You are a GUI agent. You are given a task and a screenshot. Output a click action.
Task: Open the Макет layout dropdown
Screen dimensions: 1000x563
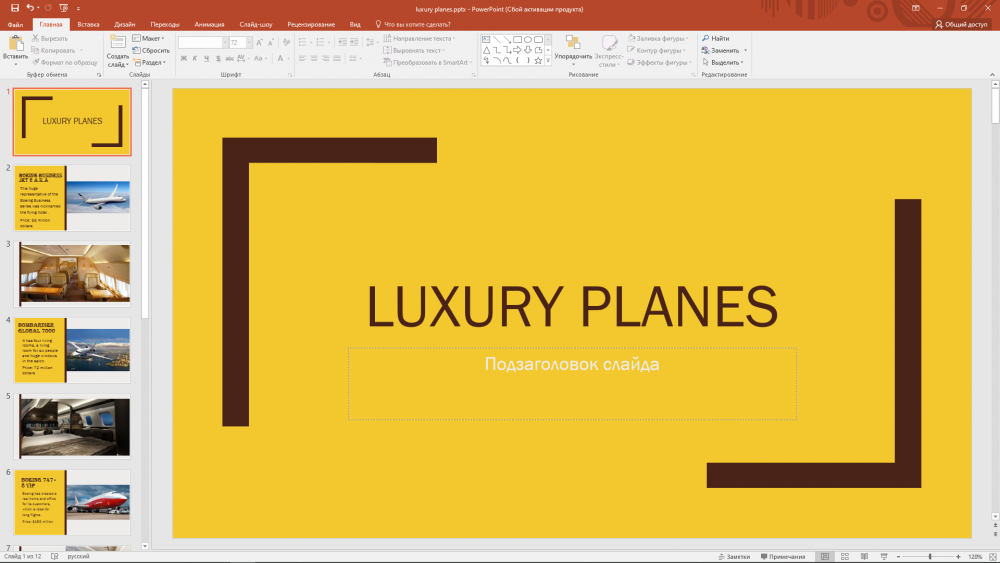coord(149,38)
